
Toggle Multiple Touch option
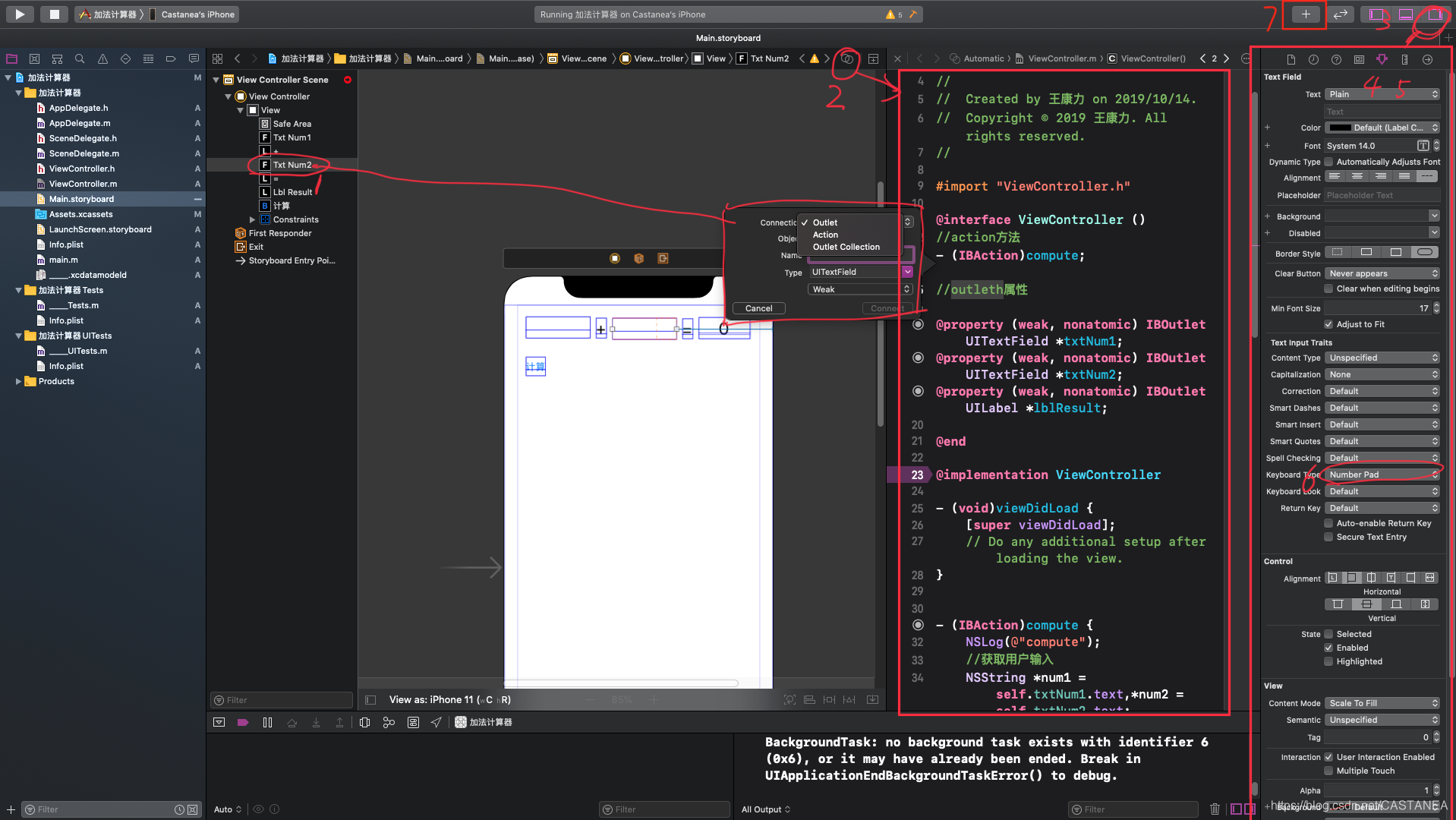(1329, 771)
